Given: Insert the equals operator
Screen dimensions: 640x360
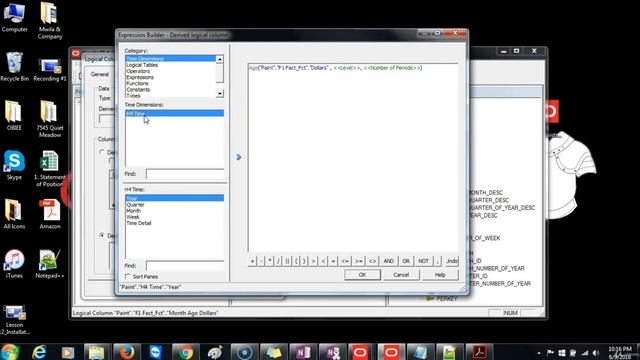Looking at the screenshot, I should tap(333, 261).
